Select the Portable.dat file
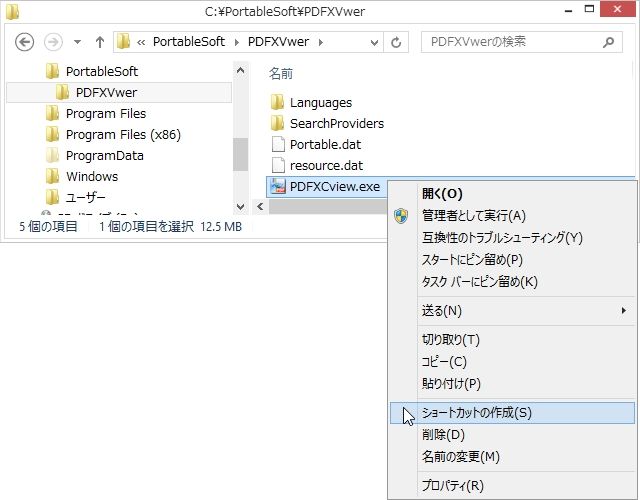Screen dimensions: 640x500 click(x=325, y=144)
